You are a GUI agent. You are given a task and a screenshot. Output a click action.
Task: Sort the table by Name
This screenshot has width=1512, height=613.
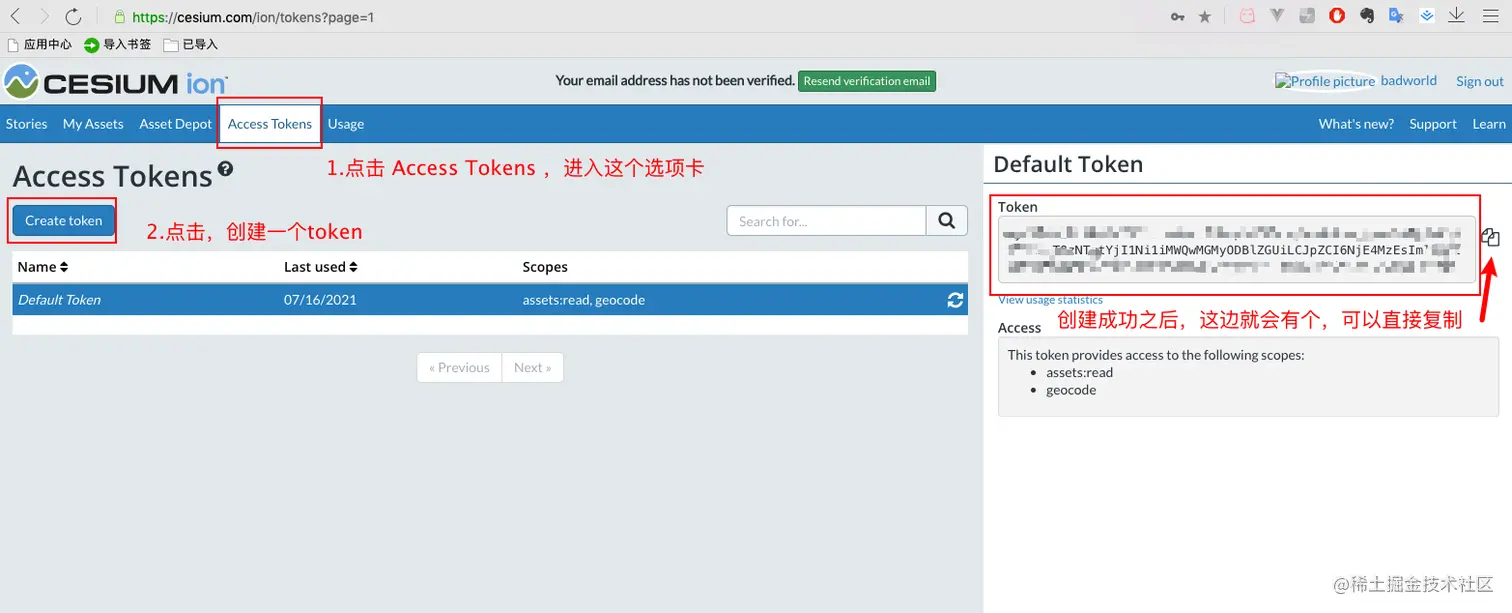point(43,267)
